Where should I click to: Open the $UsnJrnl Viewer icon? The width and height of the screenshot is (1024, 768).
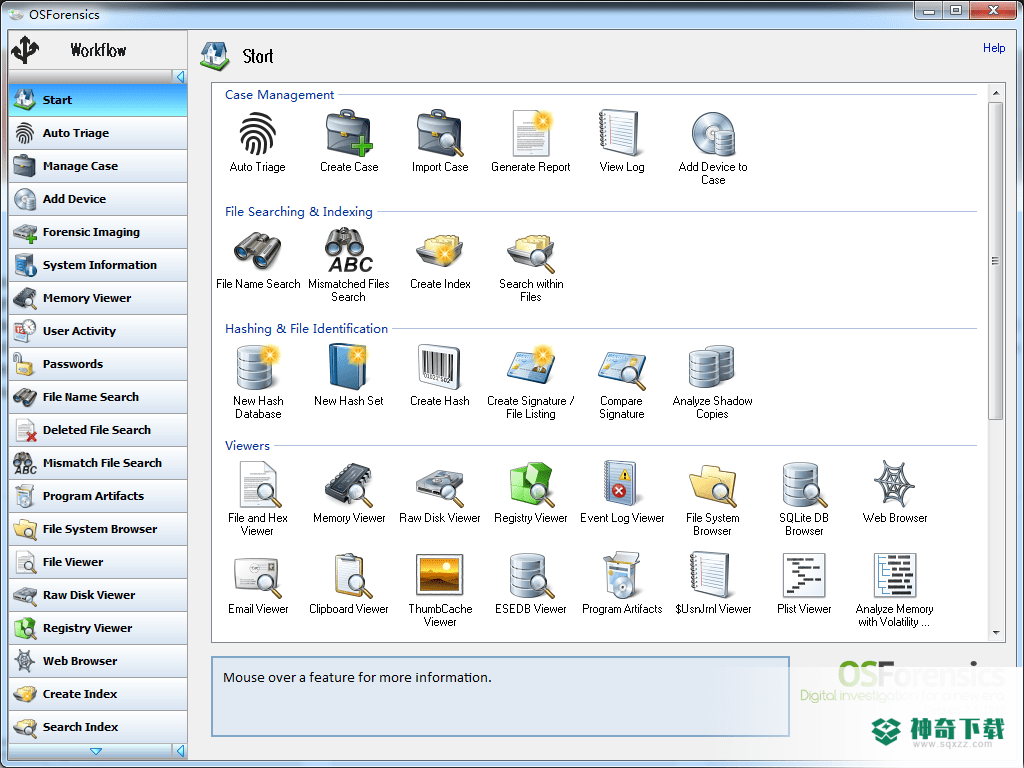(710, 576)
